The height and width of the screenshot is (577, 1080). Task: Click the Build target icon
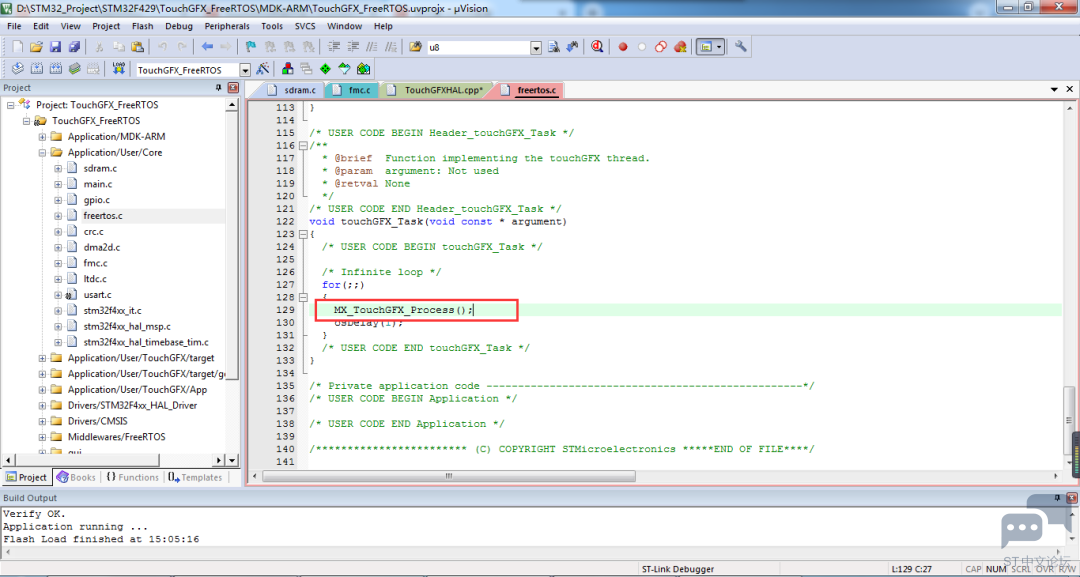pyautogui.click(x=37, y=69)
